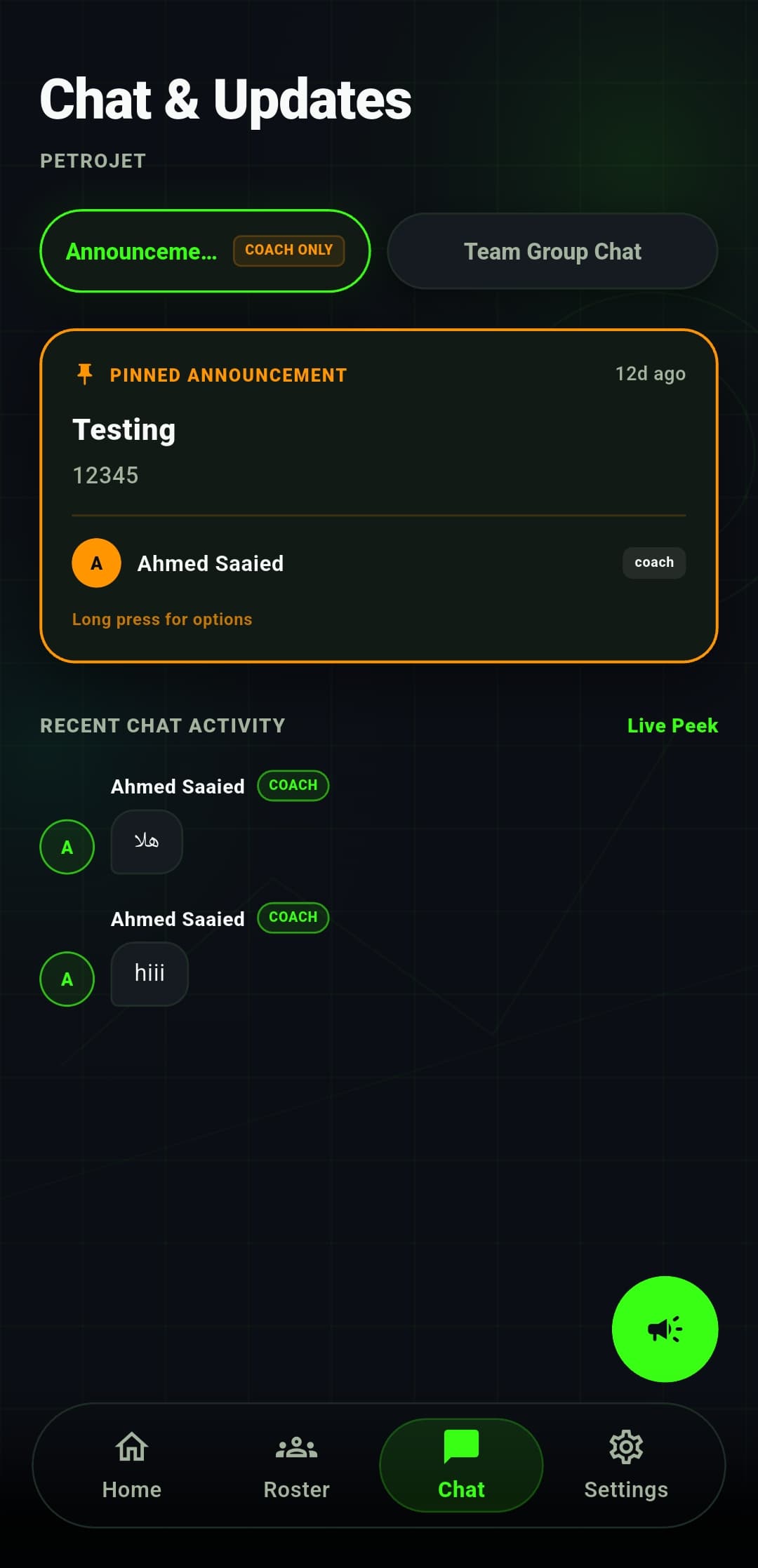Click the orange pin icon
This screenshot has height=1568, width=758.
(85, 374)
